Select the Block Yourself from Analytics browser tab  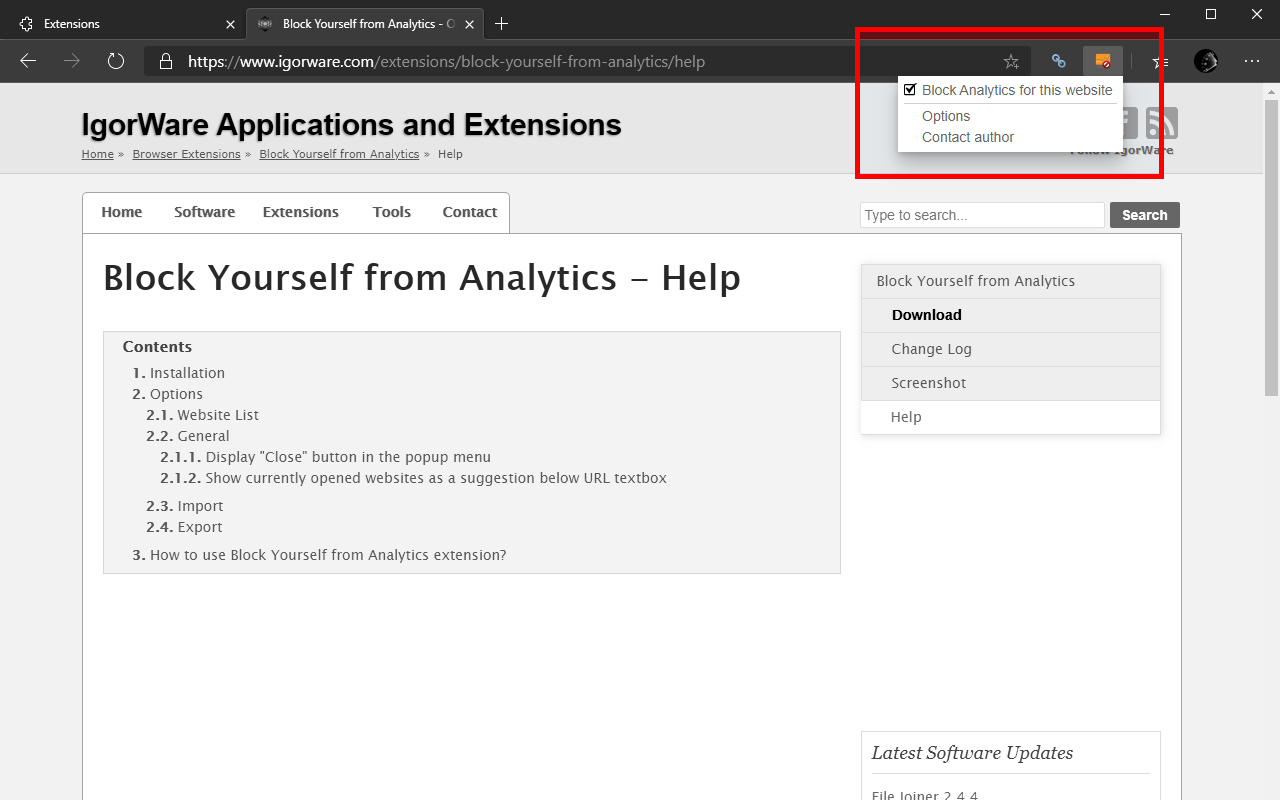click(366, 23)
